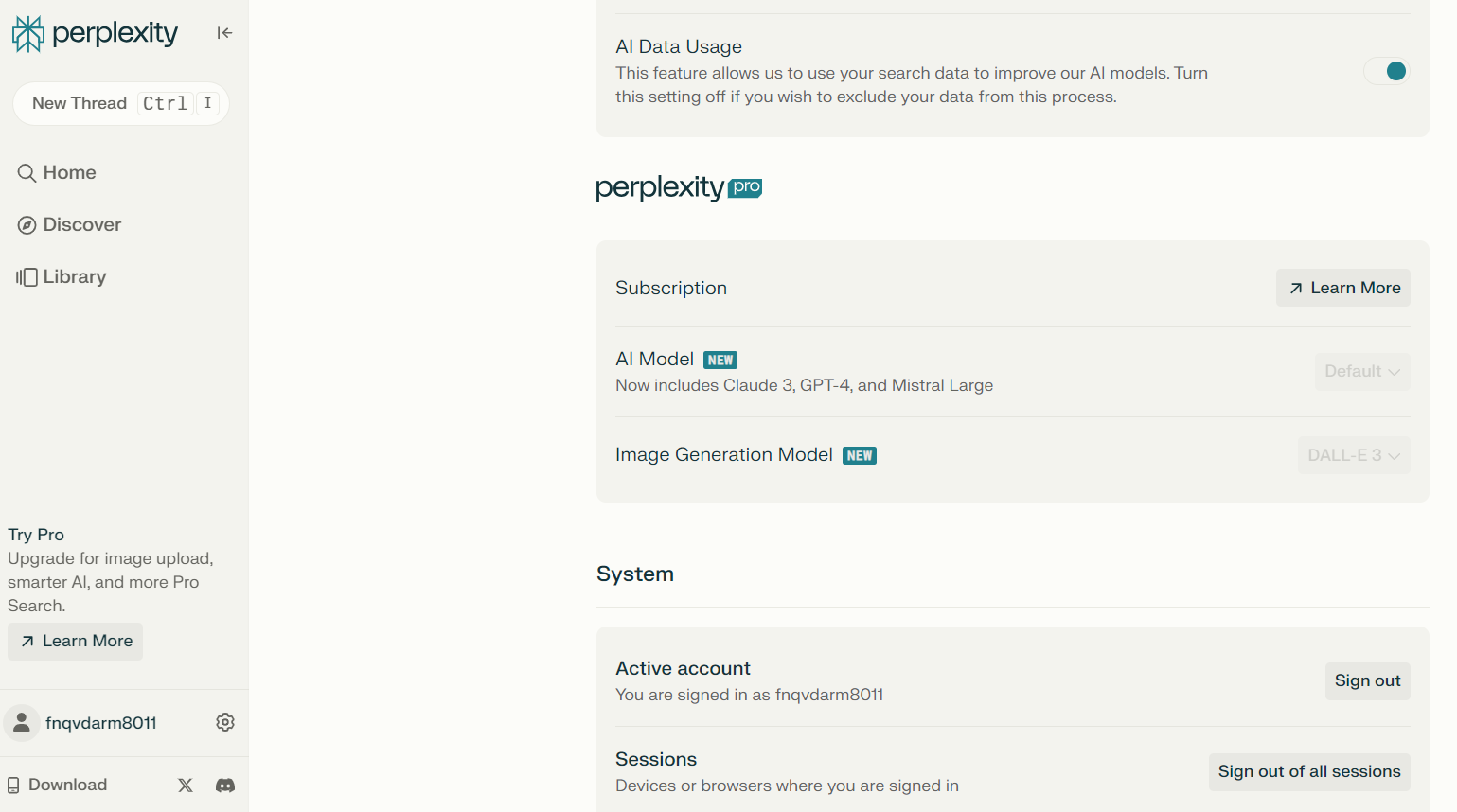Open the DALL-E 3 image model dropdown

coord(1354,455)
